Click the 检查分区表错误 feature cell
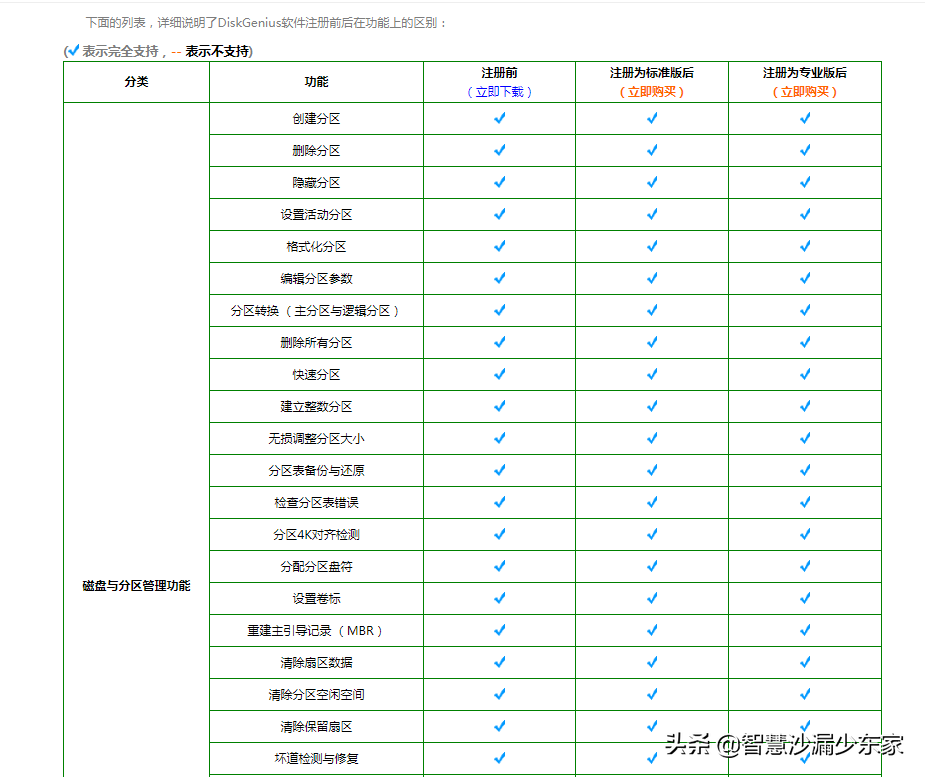This screenshot has width=925, height=777. (x=316, y=503)
